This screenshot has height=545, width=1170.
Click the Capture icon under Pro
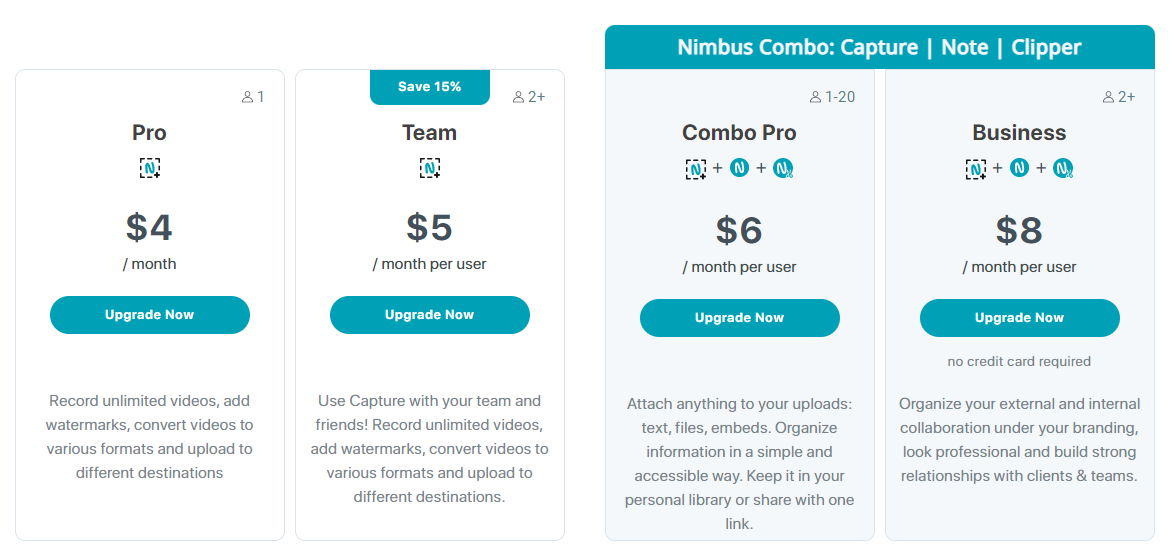[x=150, y=168]
